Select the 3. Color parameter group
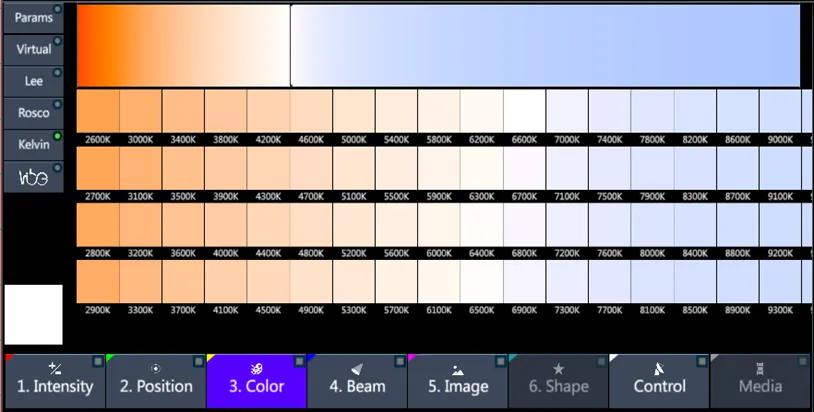The image size is (814, 412). (256, 381)
